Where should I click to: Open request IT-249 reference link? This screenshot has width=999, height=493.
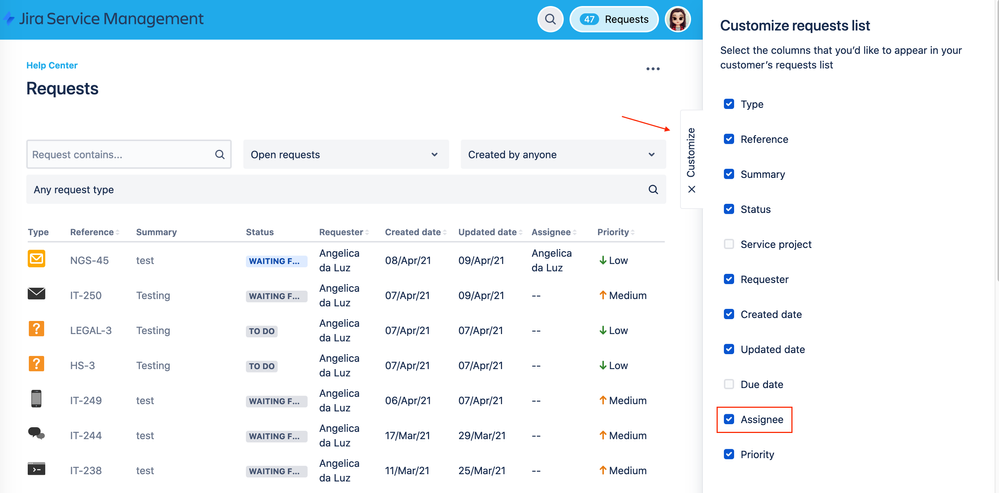click(85, 401)
